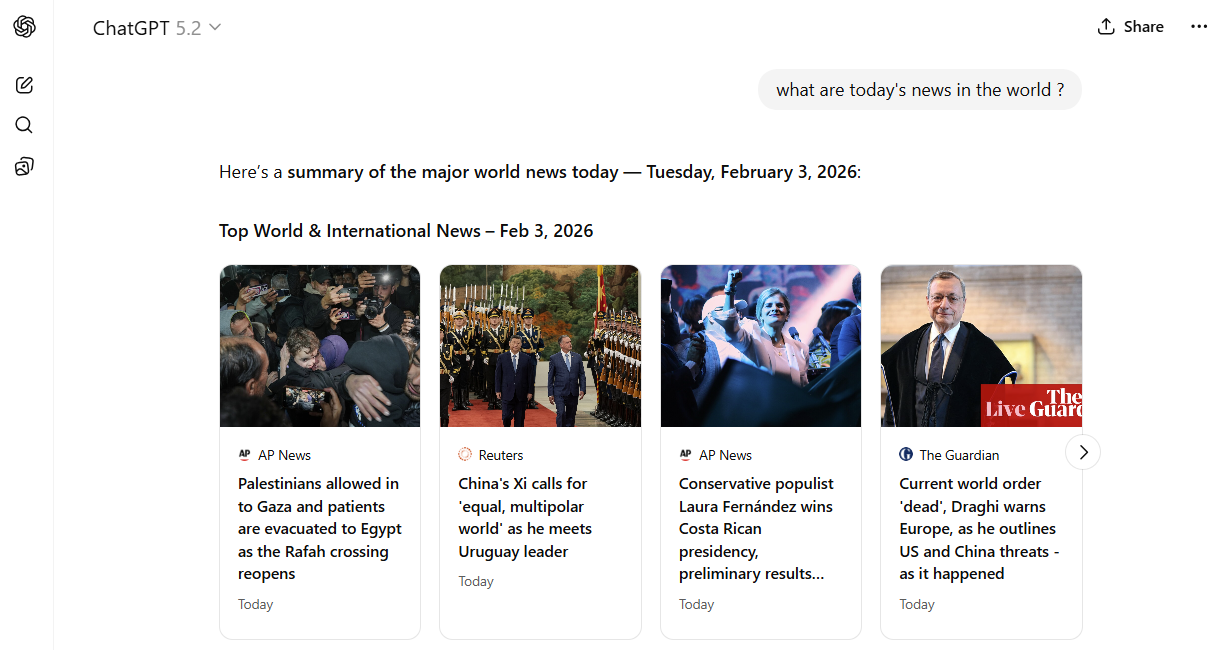Click the Share button
This screenshot has width=1227, height=650.
pyautogui.click(x=1131, y=27)
